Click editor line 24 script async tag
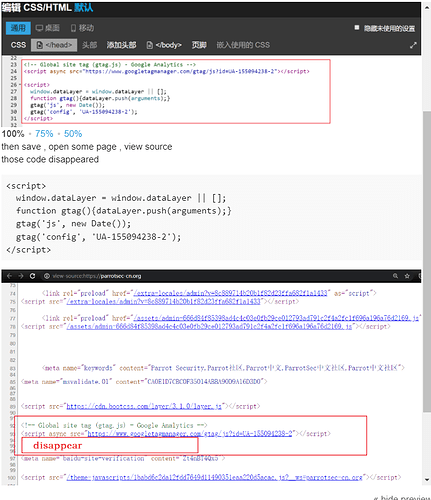 [166, 71]
